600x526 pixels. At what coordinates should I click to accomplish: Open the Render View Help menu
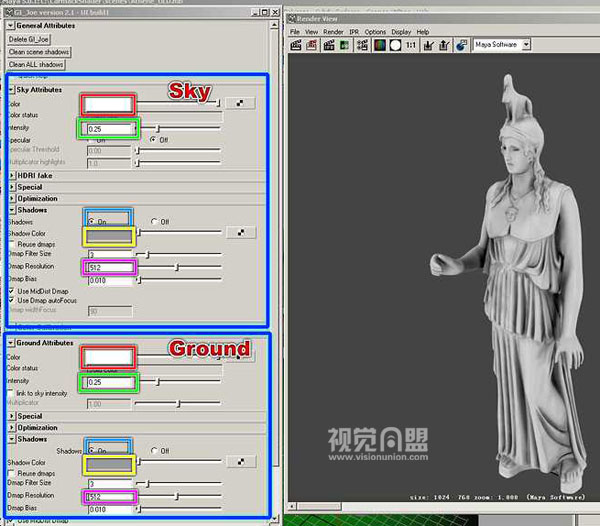[422, 32]
